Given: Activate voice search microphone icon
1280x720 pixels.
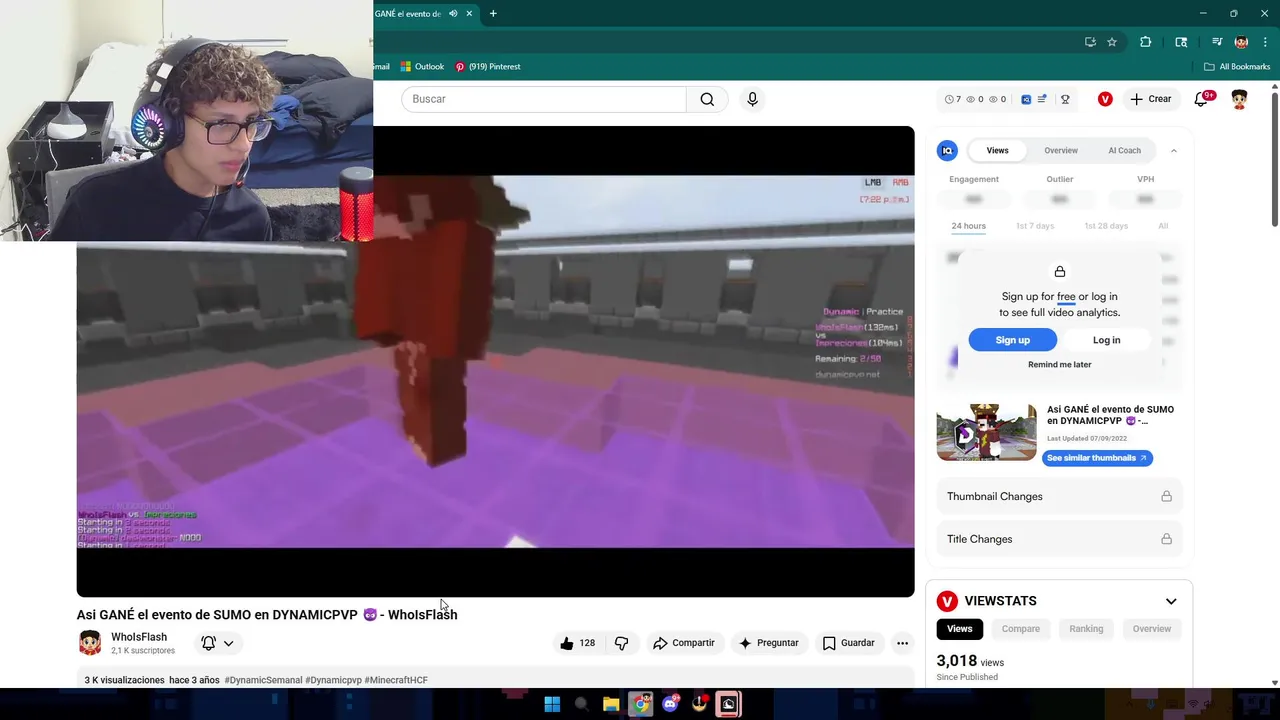Looking at the screenshot, I should [x=753, y=99].
